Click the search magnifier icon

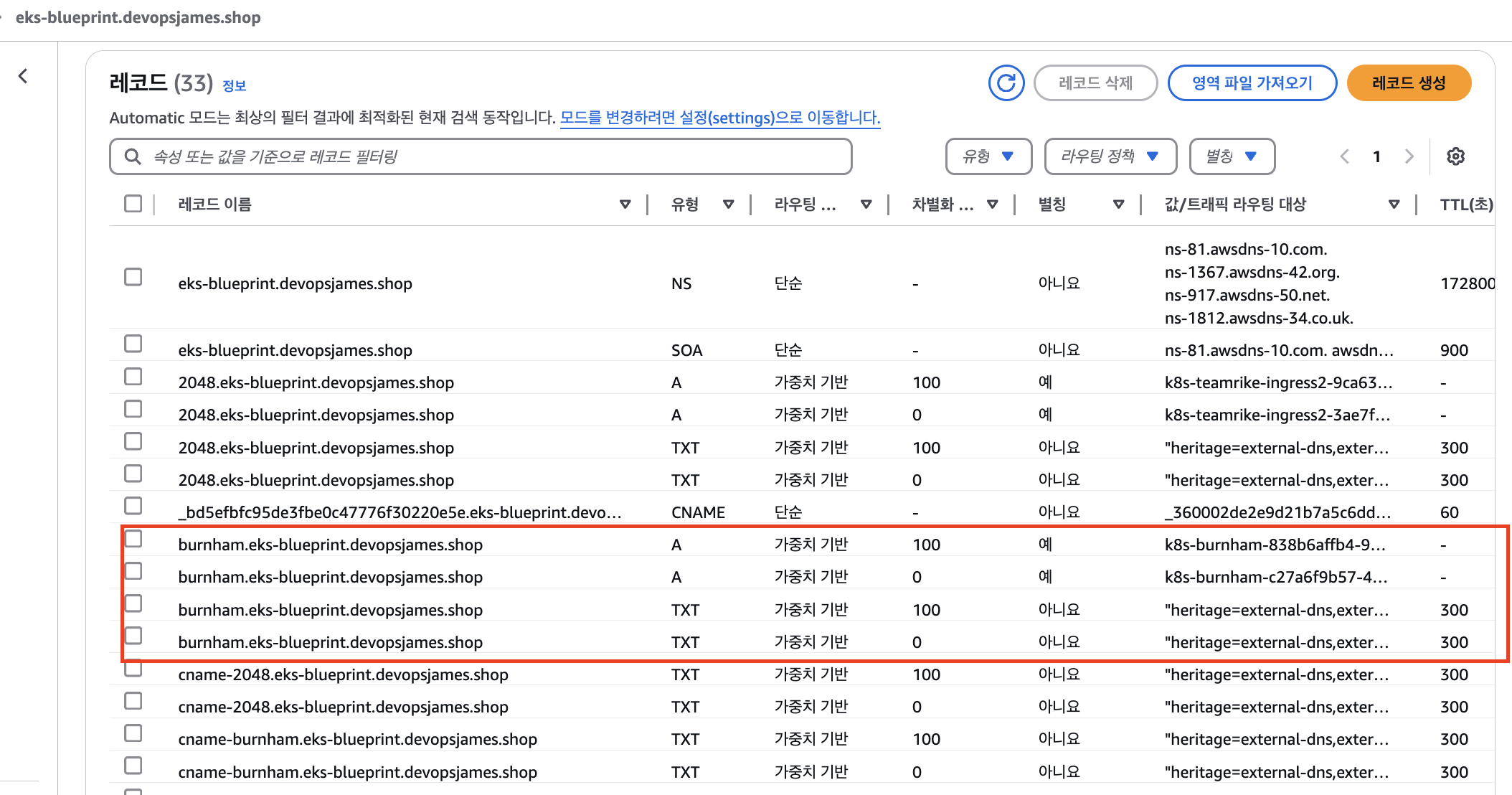[x=133, y=156]
